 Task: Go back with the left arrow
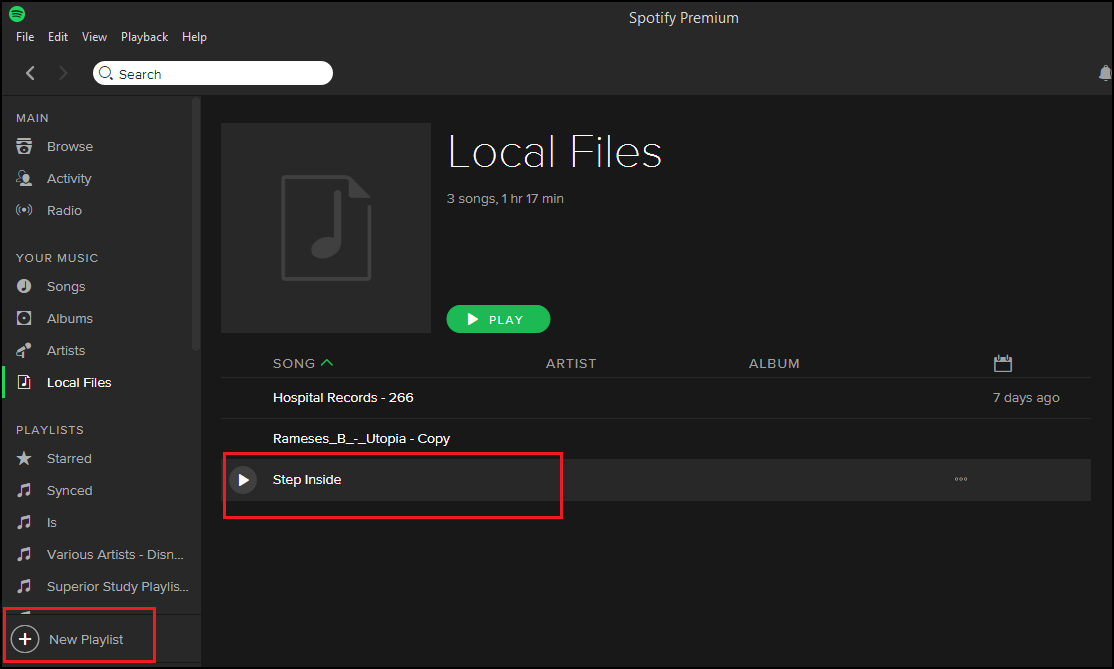30,72
